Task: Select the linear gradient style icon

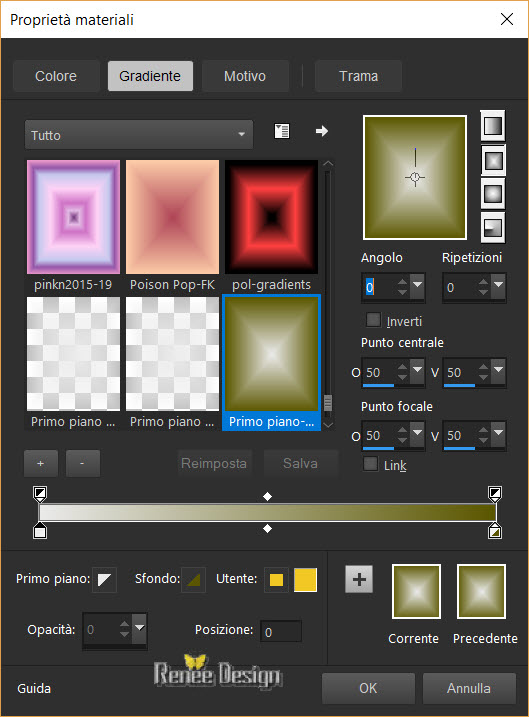Action: [493, 126]
